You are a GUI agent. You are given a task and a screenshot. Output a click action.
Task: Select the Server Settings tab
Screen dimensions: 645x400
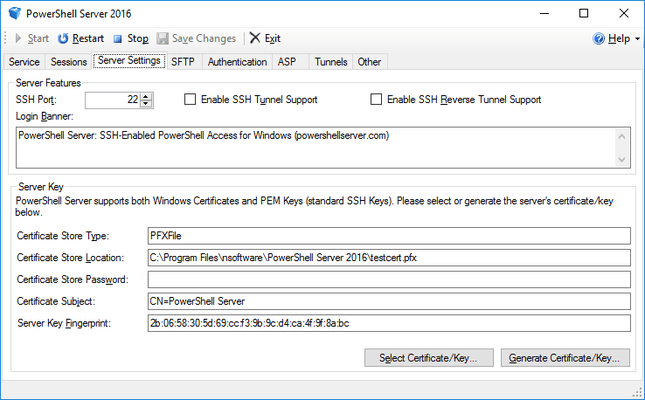coord(129,60)
